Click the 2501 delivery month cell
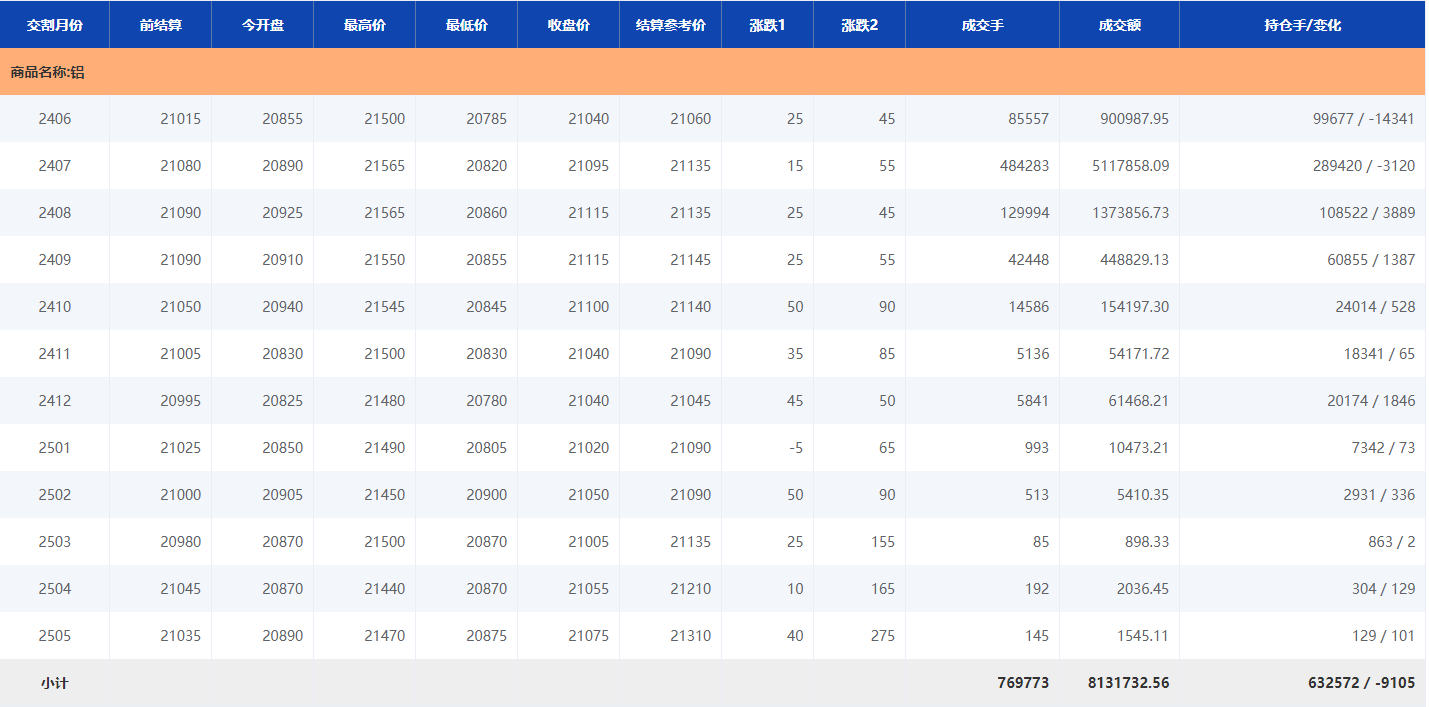The height and width of the screenshot is (707, 1429). [x=55, y=448]
